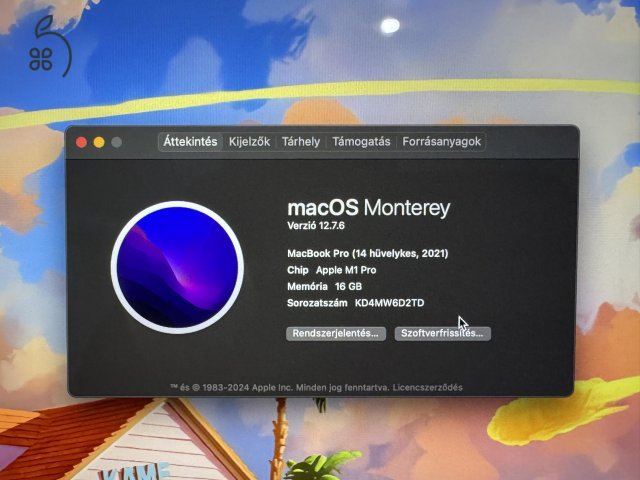Image resolution: width=640 pixels, height=480 pixels.
Task: Switch to the Áttekintés tab
Action: [190, 142]
